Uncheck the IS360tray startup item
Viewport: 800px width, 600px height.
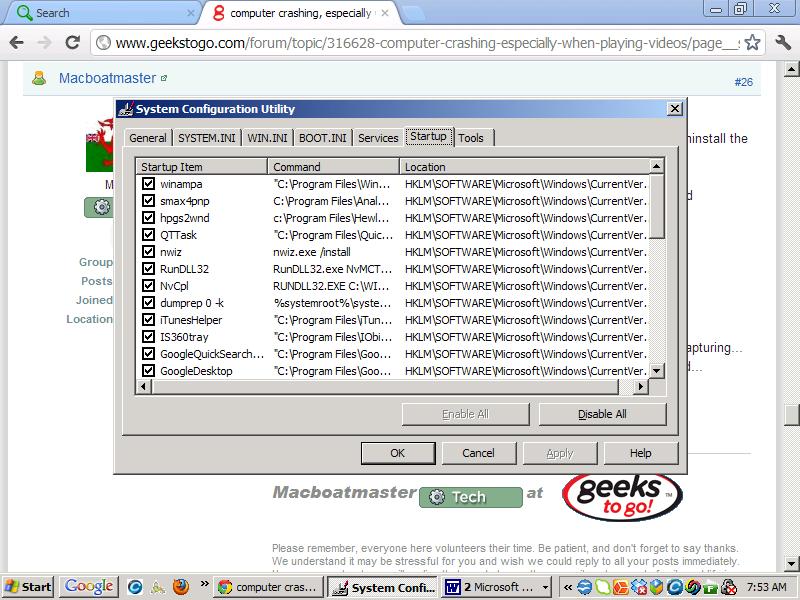coord(148,337)
